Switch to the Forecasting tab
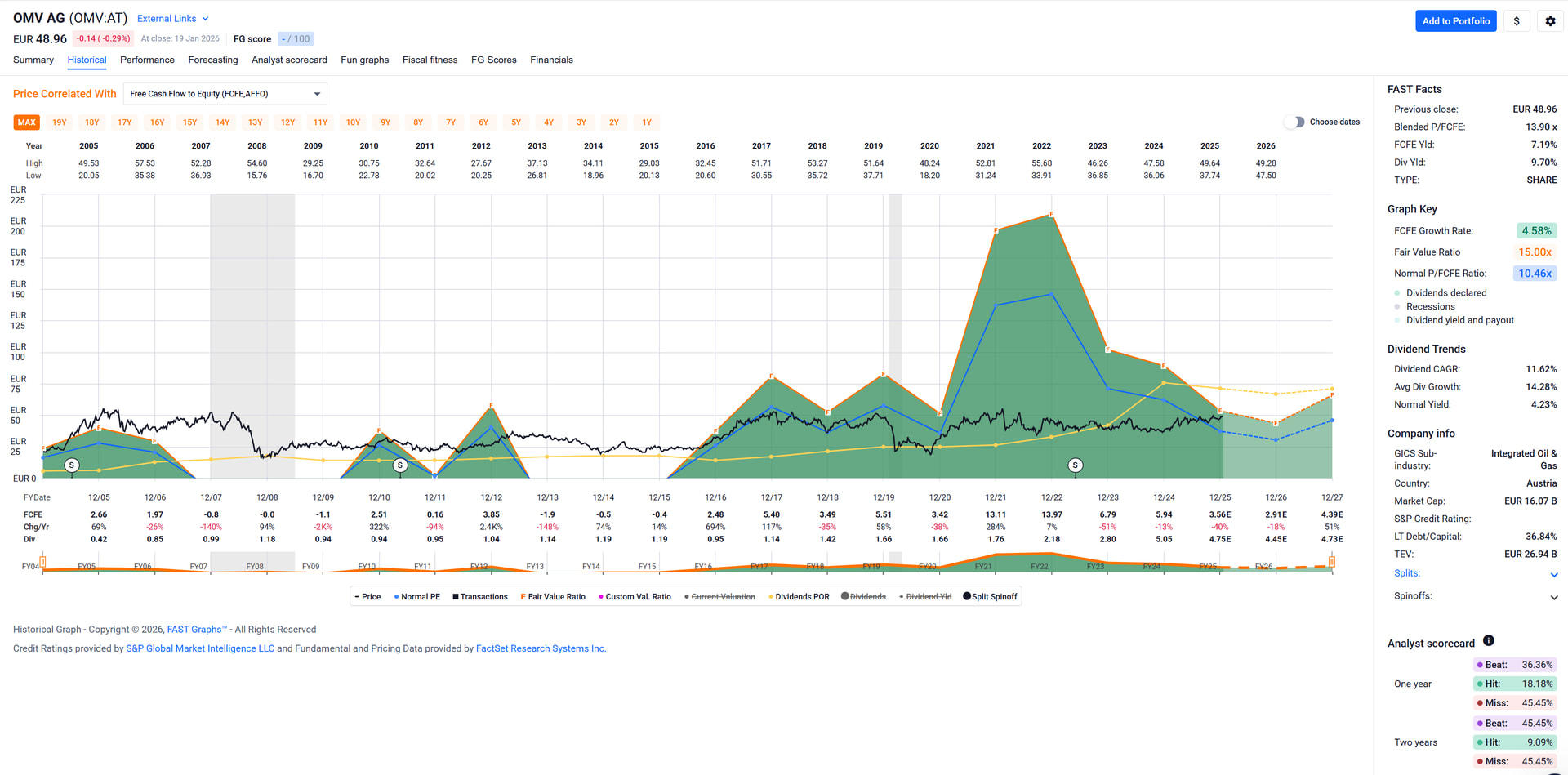Viewport: 1568px width, 775px height. 212,60
